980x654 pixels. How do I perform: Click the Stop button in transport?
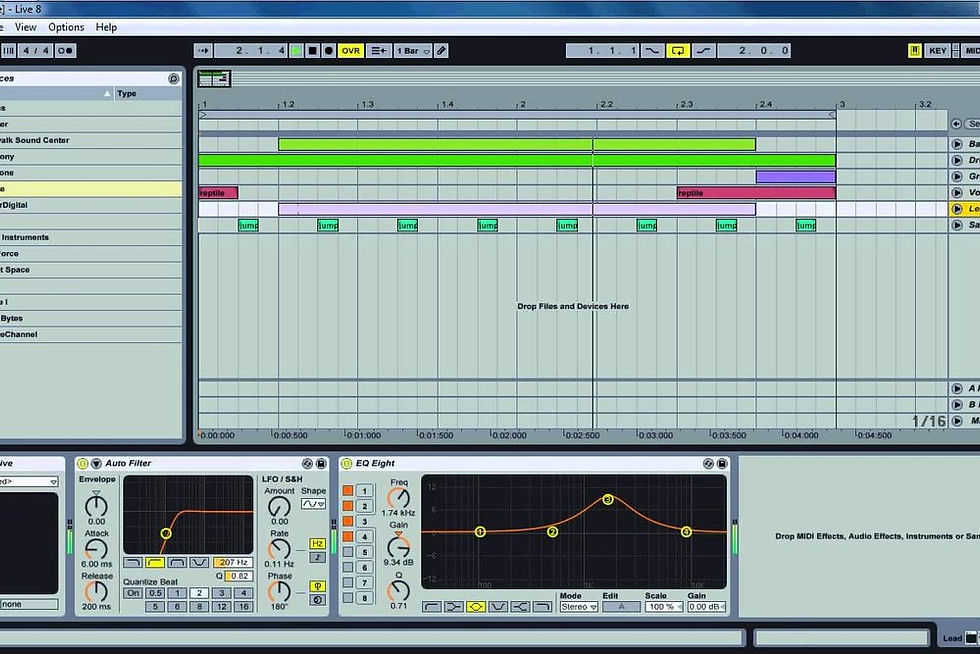coord(312,51)
